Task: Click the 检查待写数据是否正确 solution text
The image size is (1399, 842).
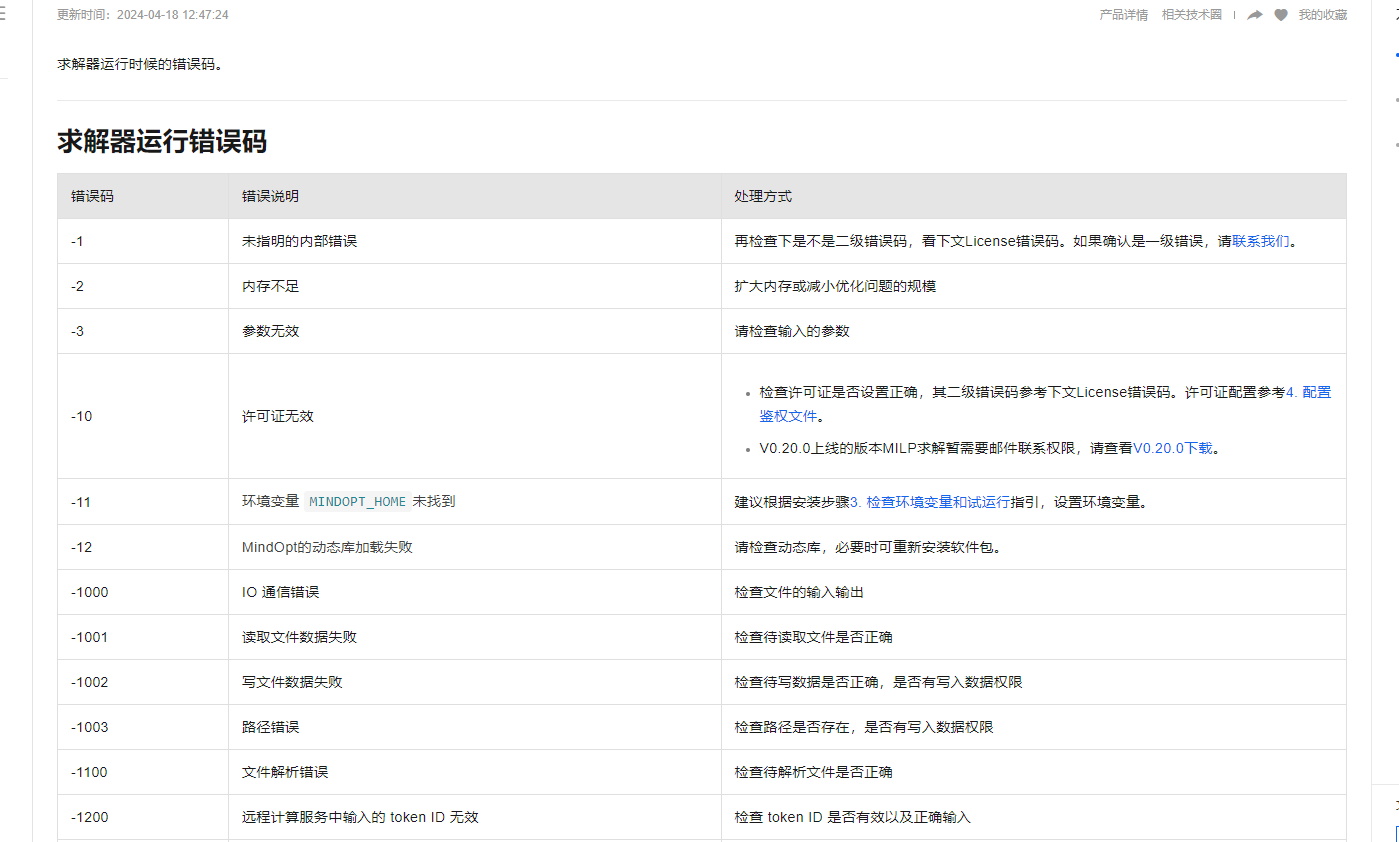Action: coord(878,682)
